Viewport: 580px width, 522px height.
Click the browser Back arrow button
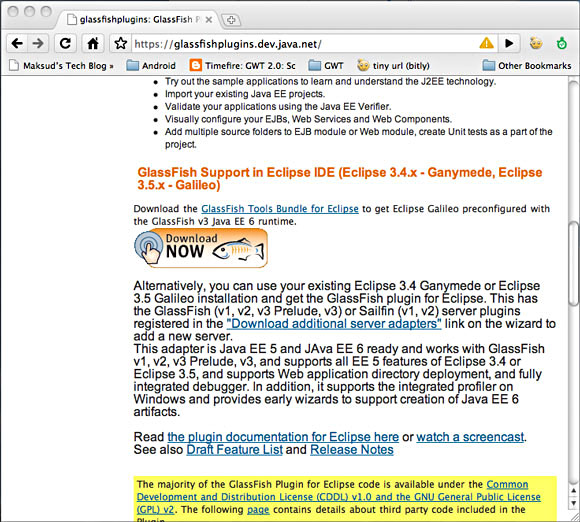[17, 44]
